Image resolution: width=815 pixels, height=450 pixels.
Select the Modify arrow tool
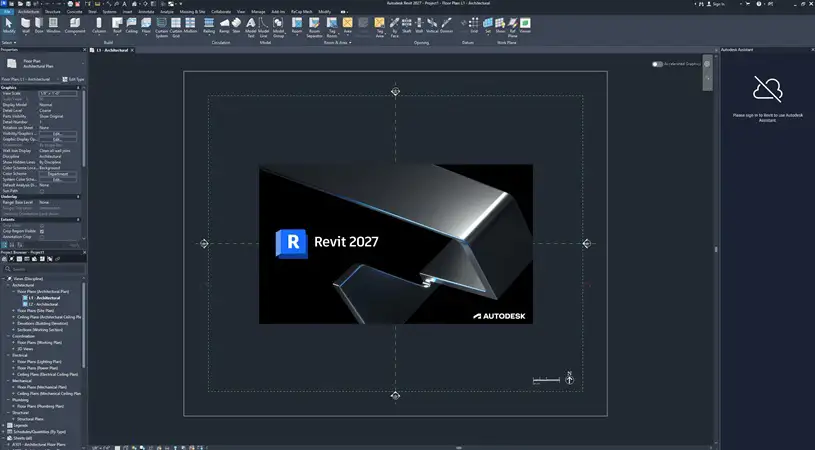pyautogui.click(x=9, y=25)
